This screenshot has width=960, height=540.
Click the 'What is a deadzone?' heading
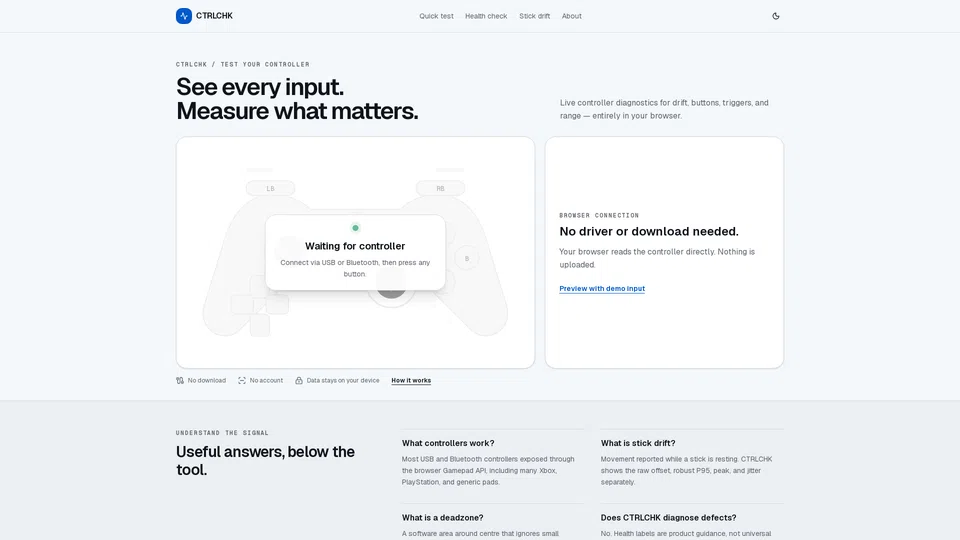coord(443,518)
